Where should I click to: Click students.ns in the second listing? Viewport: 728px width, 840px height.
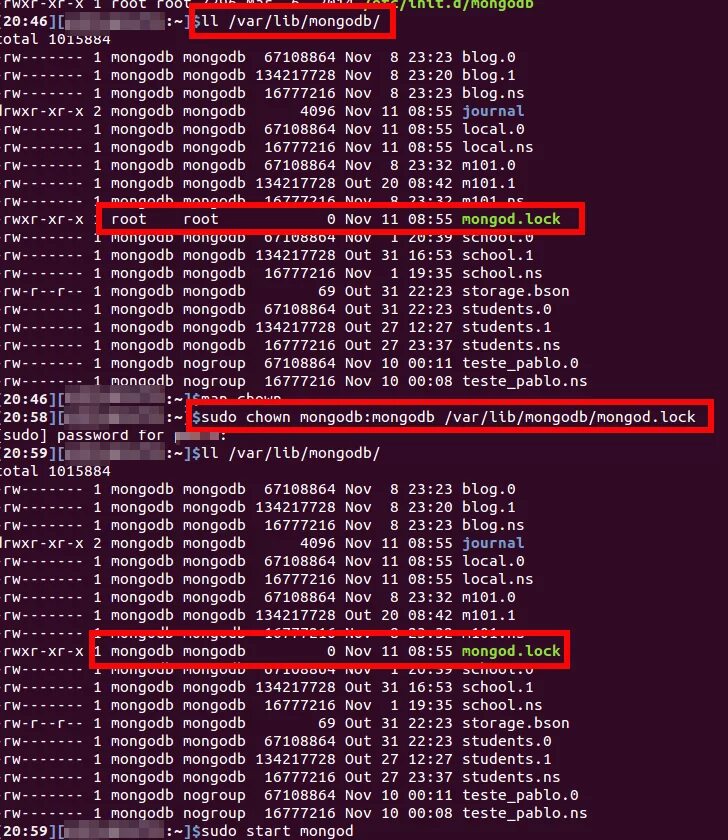(511, 777)
